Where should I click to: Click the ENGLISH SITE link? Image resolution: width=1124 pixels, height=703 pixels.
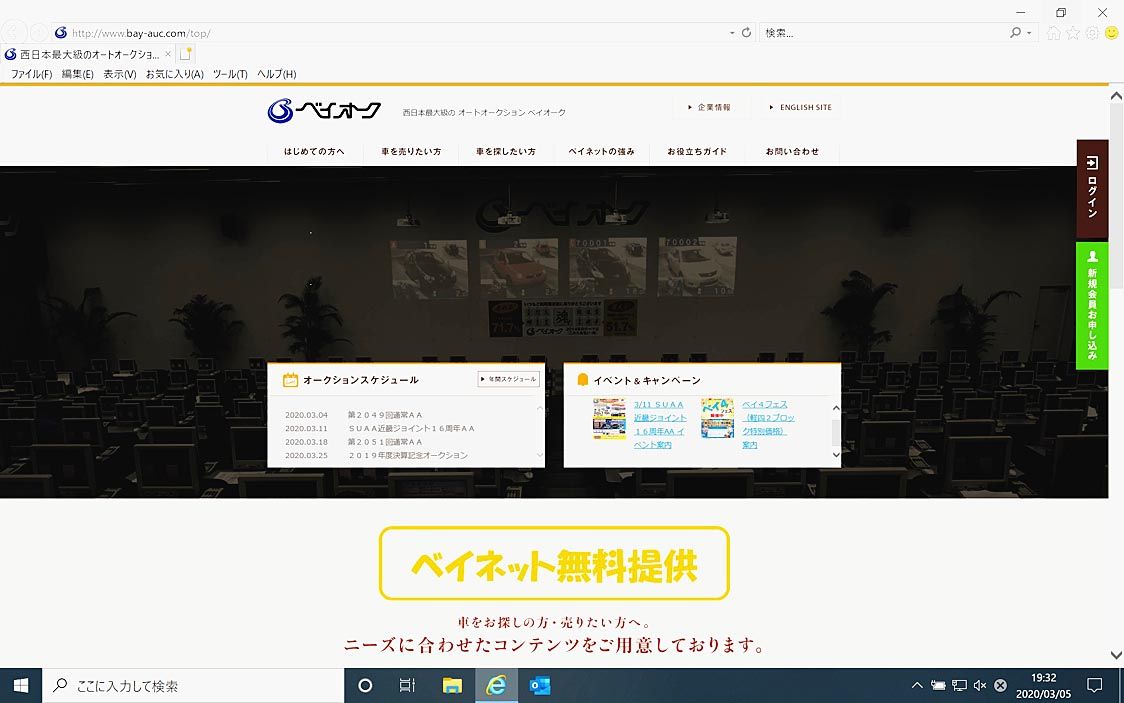(800, 108)
